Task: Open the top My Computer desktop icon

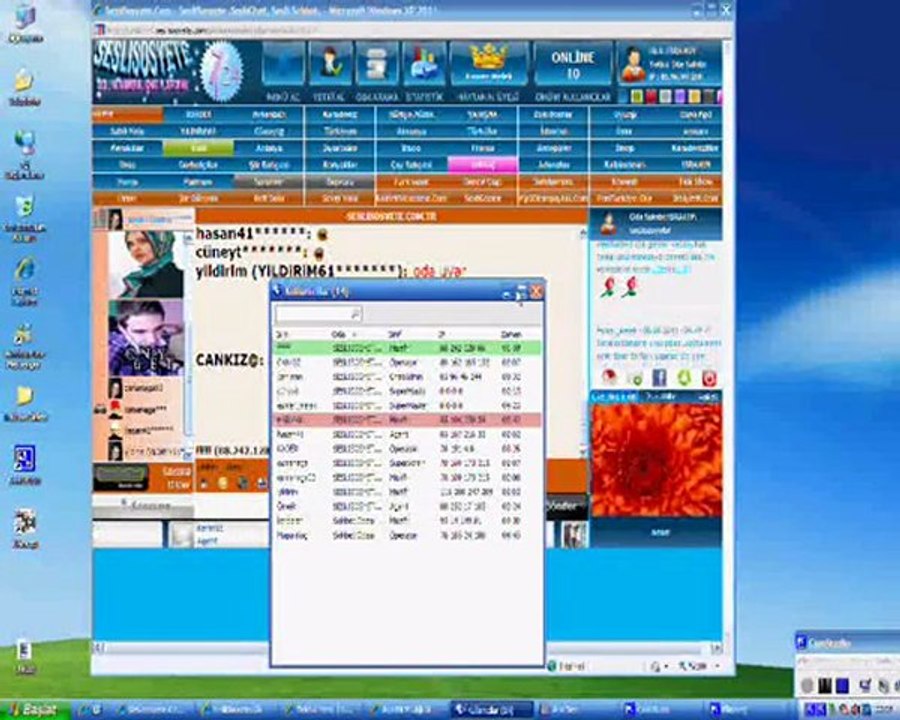Action: pyautogui.click(x=25, y=24)
